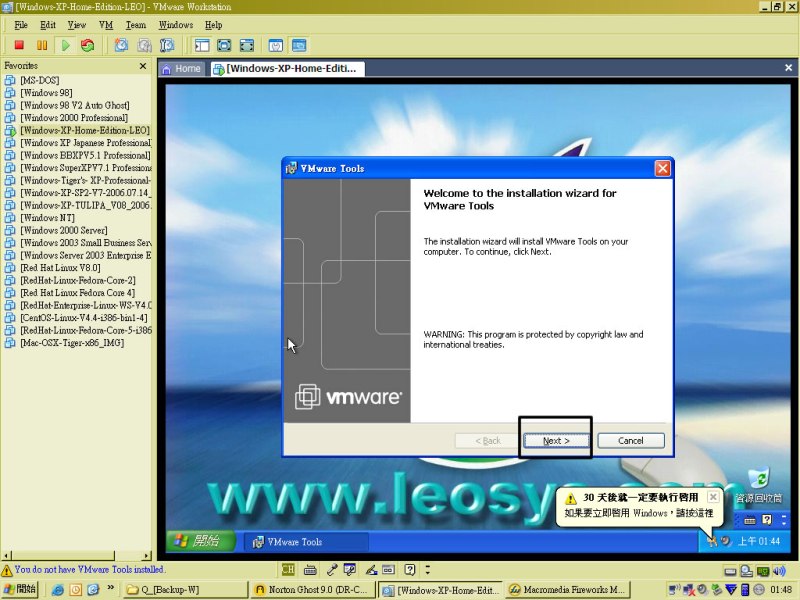Viewport: 800px width, 600px height.
Task: Click the Suspend (pause) toolbar icon
Action: point(42,45)
